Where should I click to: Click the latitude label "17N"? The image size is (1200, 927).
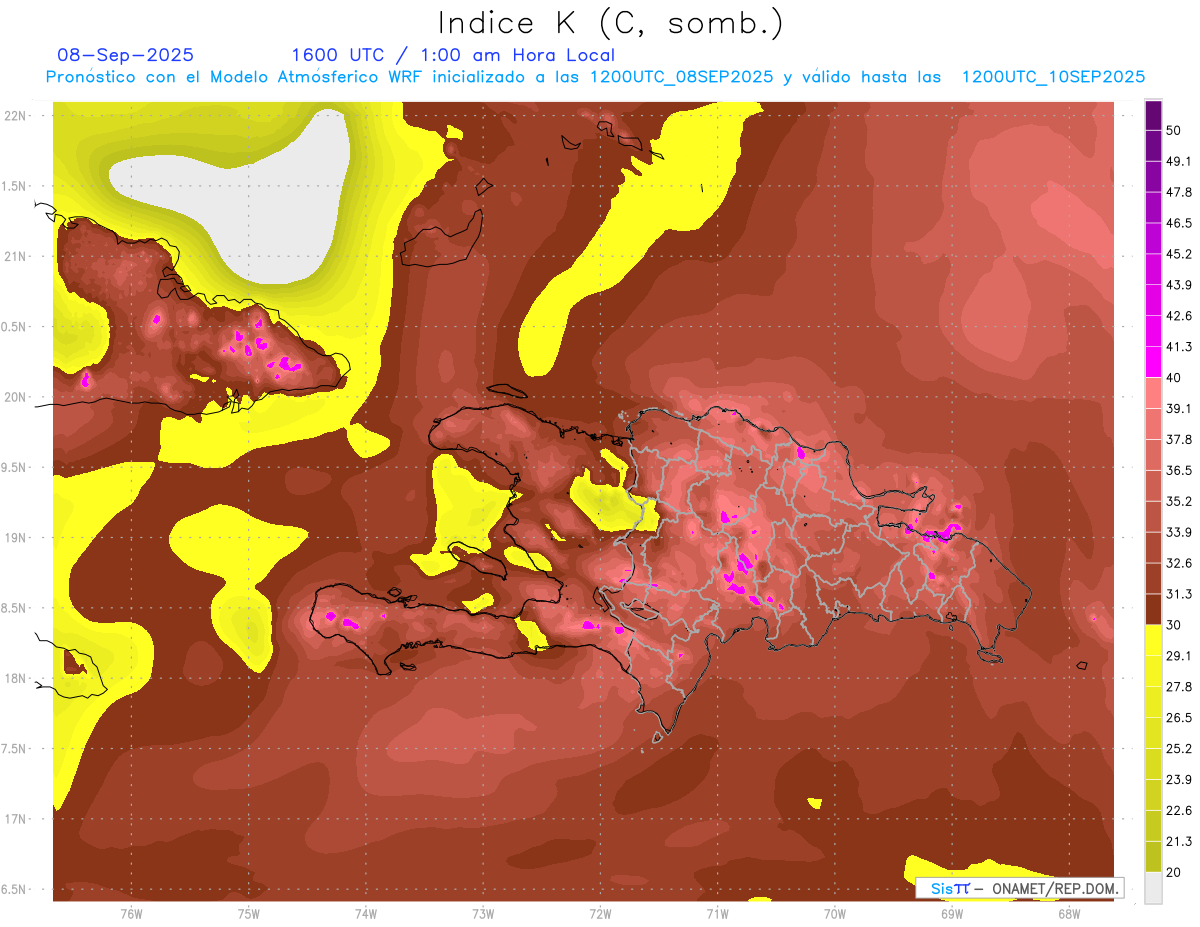[16, 819]
